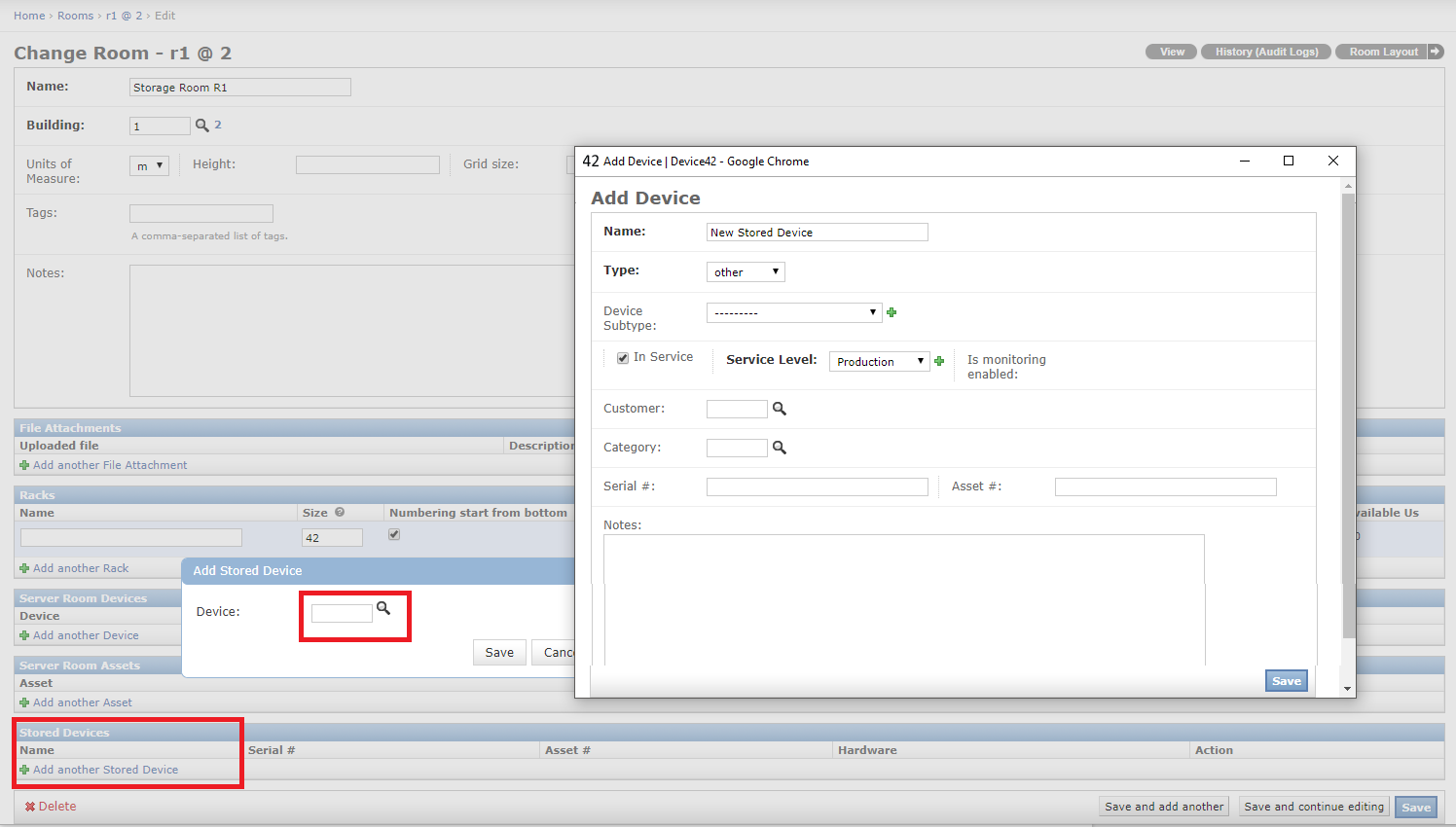Click the Device magnifier in Add Stored Device dialog
The height and width of the screenshot is (828, 1456).
click(383, 608)
